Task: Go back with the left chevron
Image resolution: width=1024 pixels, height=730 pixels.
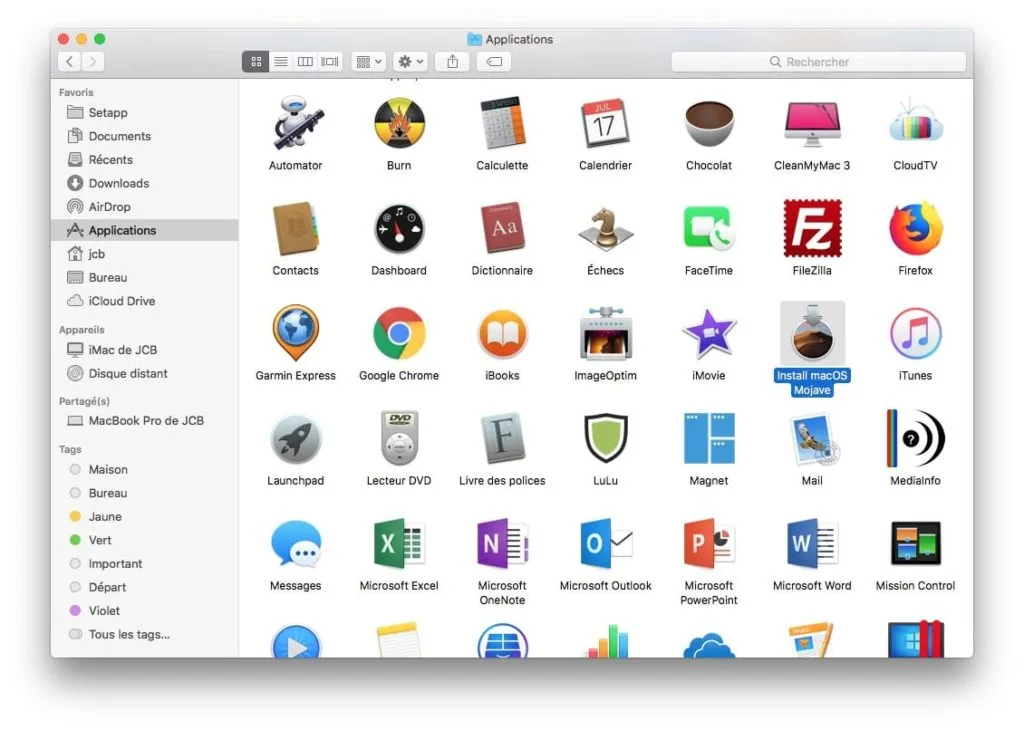Action: tap(70, 62)
